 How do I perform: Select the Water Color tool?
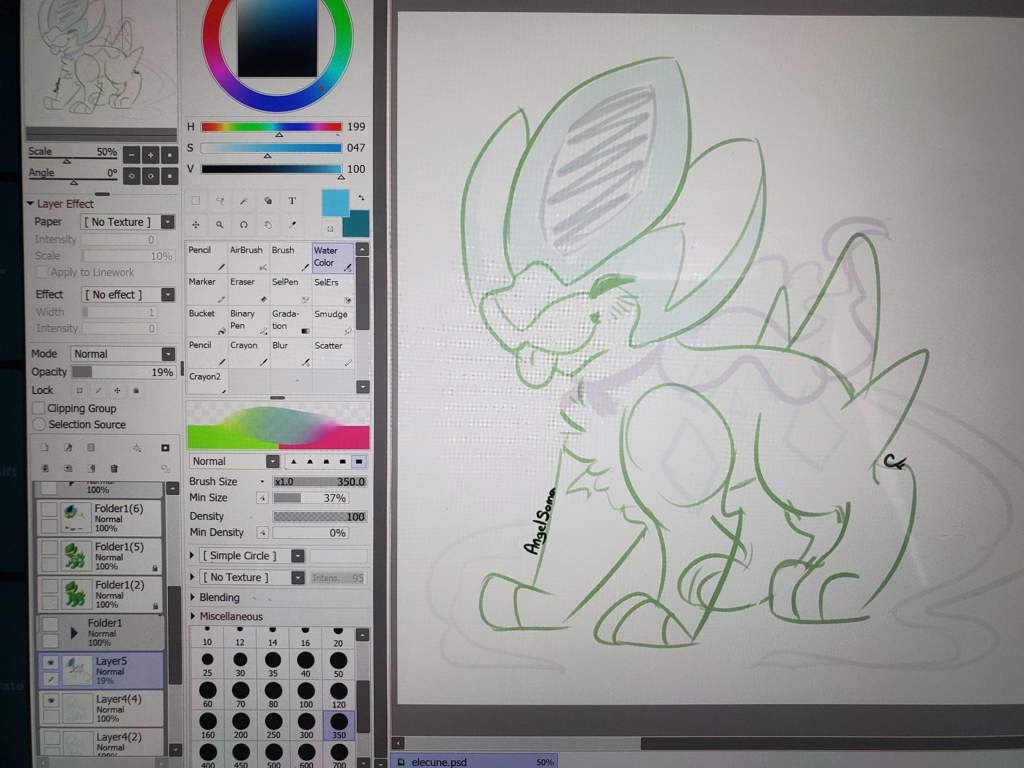(332, 258)
